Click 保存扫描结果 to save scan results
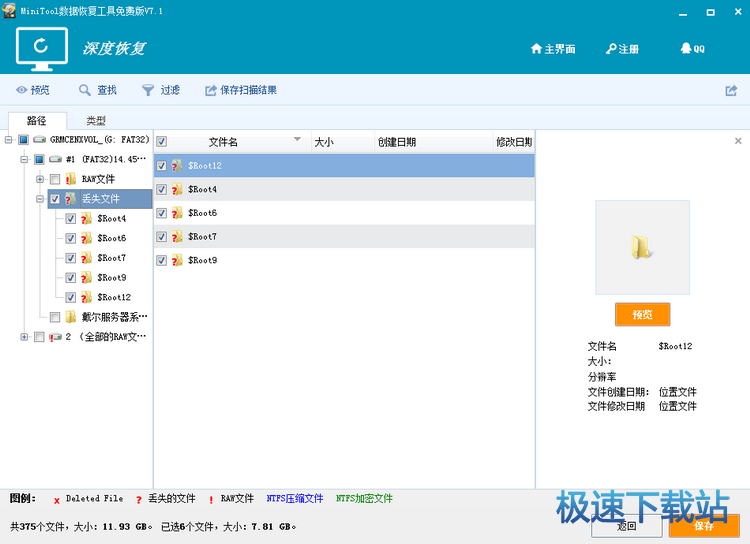750x544 pixels. 241,90
